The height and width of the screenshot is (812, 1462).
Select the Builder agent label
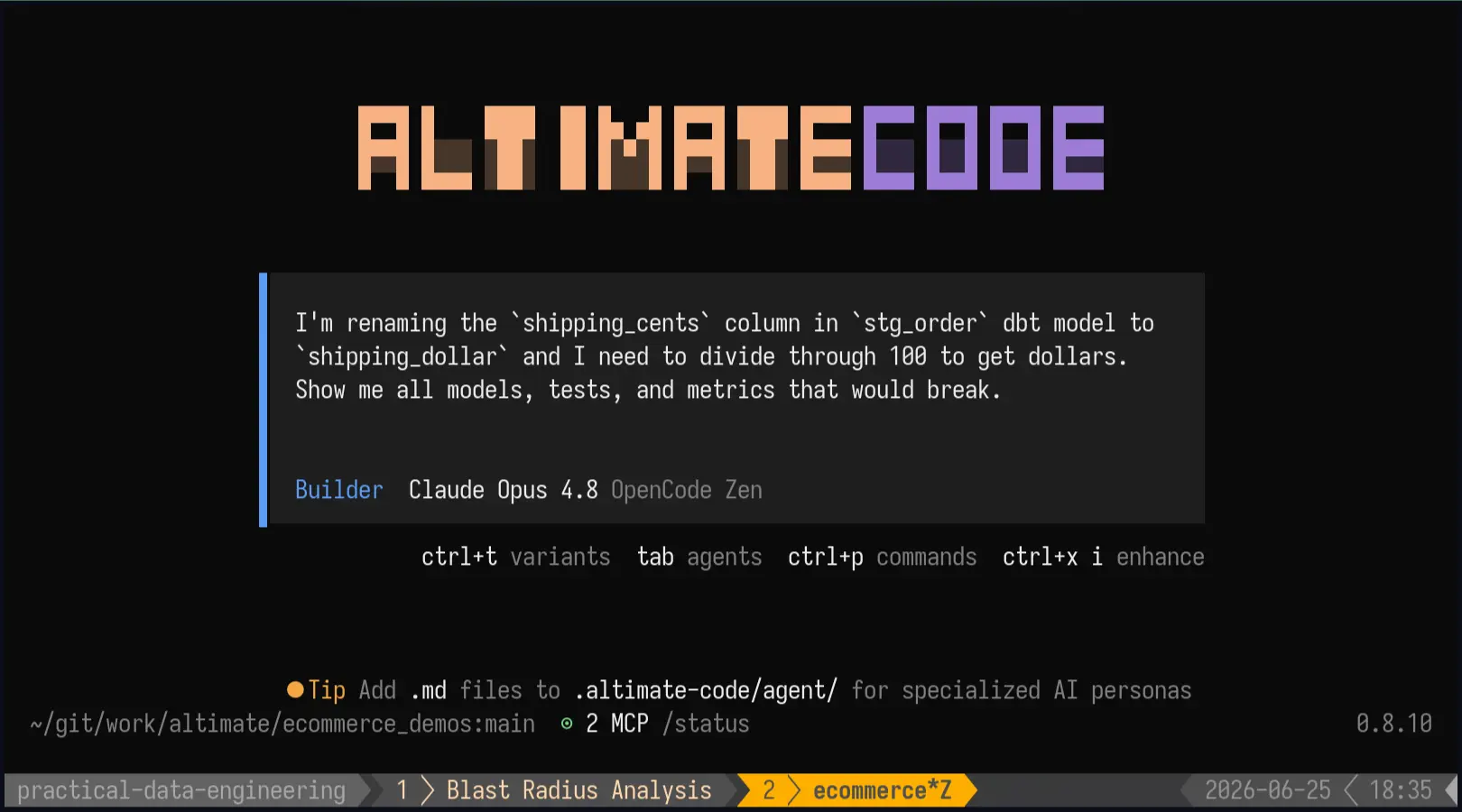(339, 490)
